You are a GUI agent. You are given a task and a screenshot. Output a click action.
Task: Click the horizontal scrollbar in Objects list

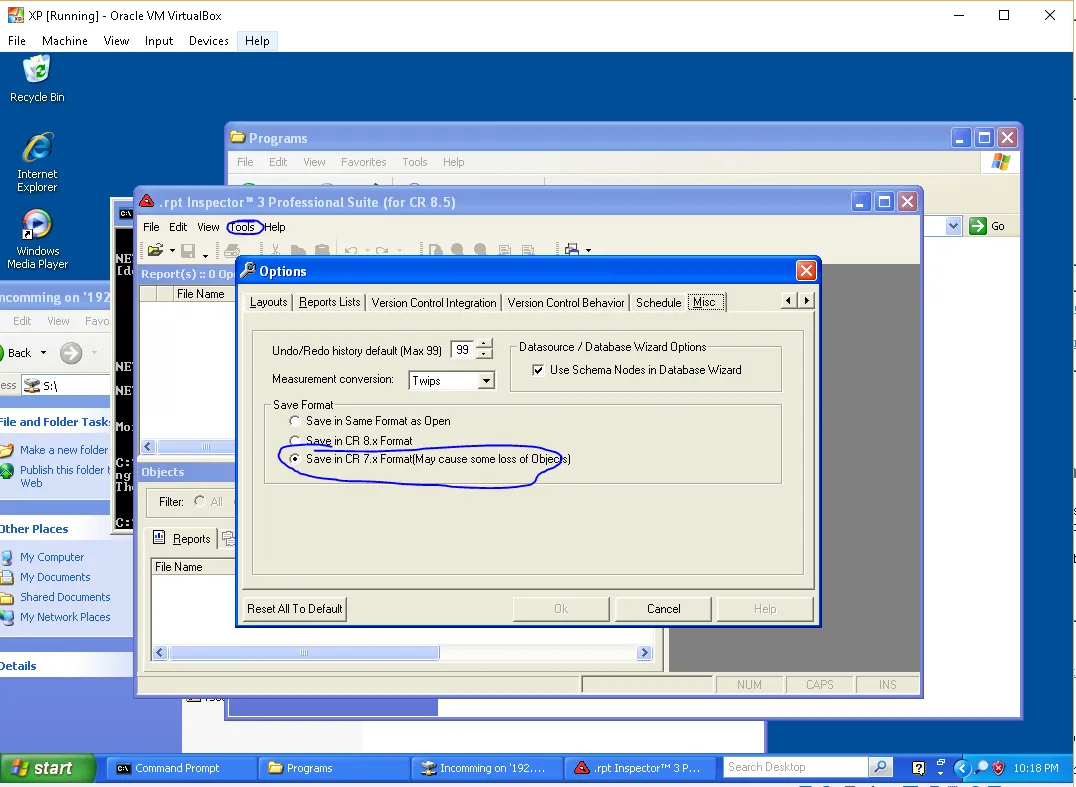pyautogui.click(x=401, y=653)
